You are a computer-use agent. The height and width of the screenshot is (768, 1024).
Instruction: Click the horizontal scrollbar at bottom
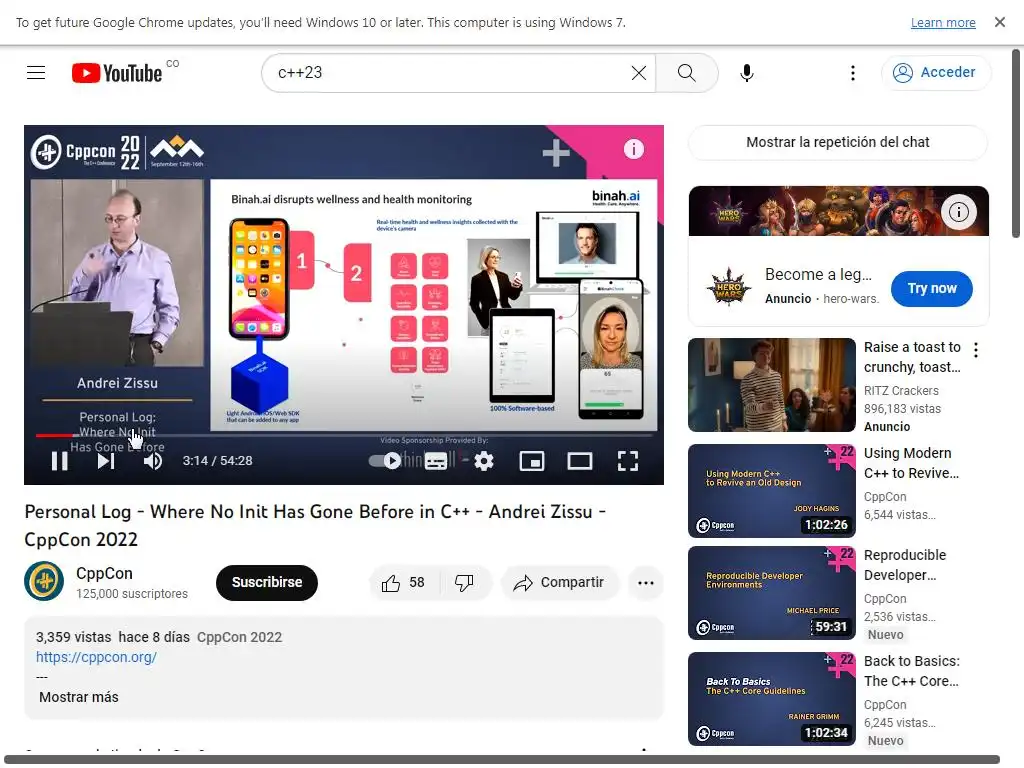[x=502, y=760]
